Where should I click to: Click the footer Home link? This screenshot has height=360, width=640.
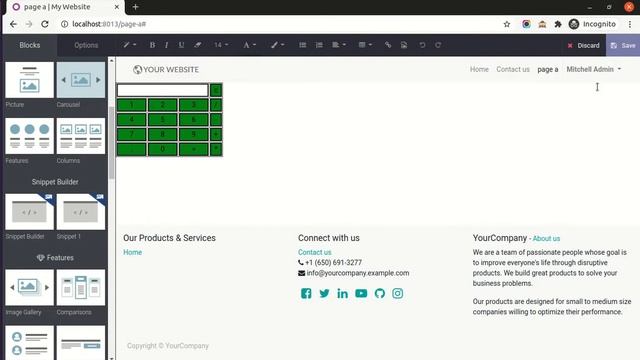pos(133,252)
